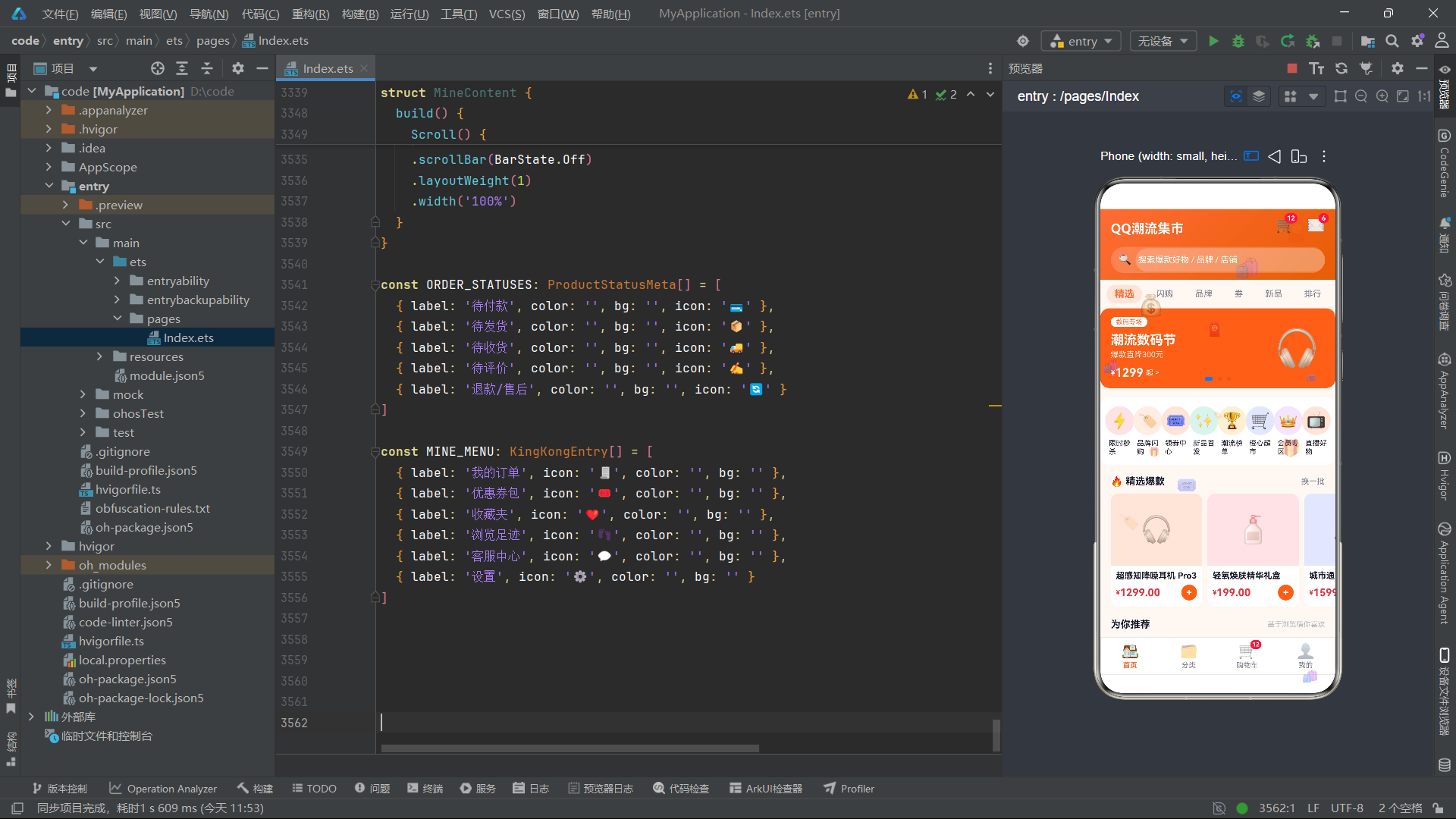Open the 无设备 device selector dropdown
This screenshot has height=819, width=1456.
tap(1163, 41)
